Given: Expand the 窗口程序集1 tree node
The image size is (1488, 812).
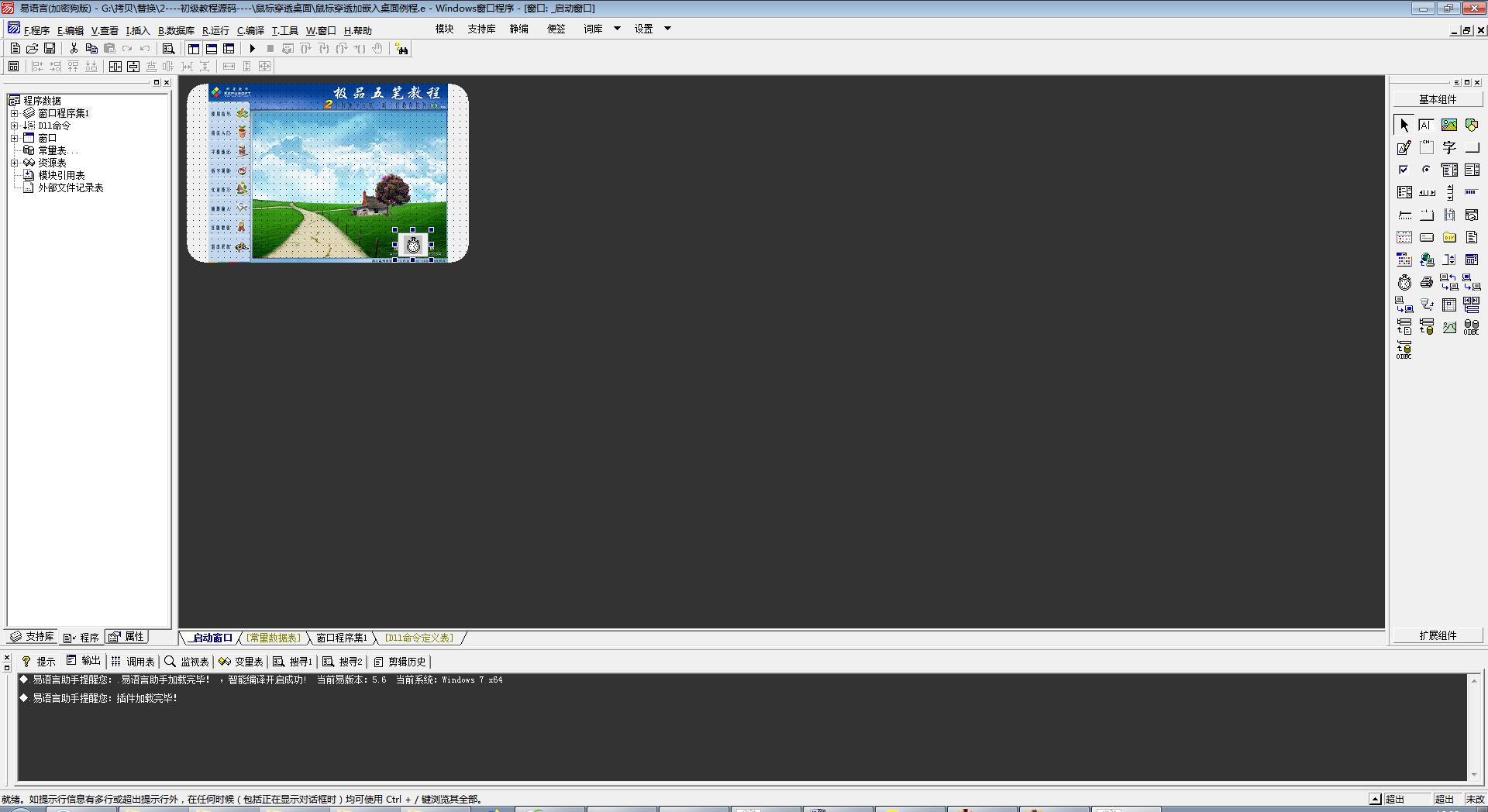Looking at the screenshot, I should click(x=14, y=113).
